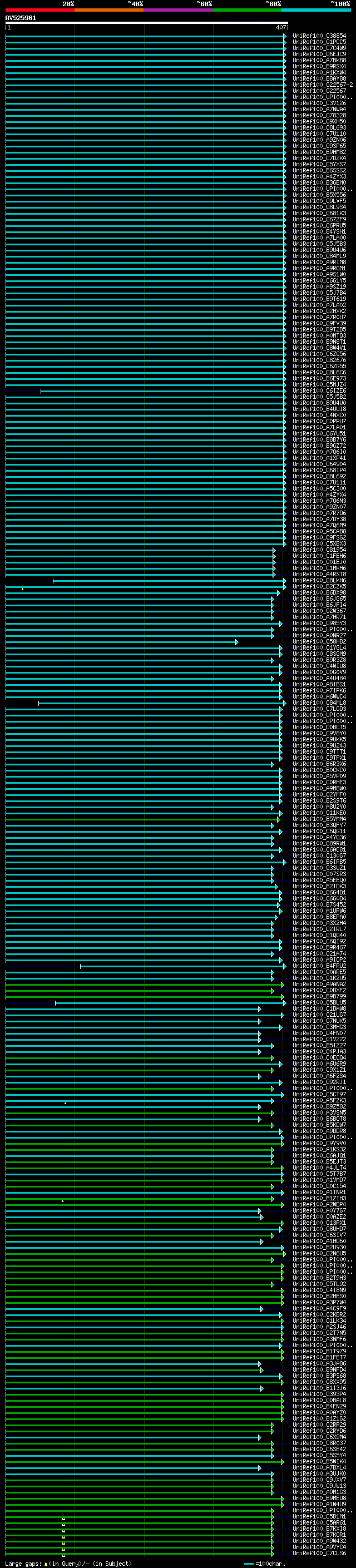Open hit UniRef100_Q1PCC5

pyautogui.click(x=319, y=42)
